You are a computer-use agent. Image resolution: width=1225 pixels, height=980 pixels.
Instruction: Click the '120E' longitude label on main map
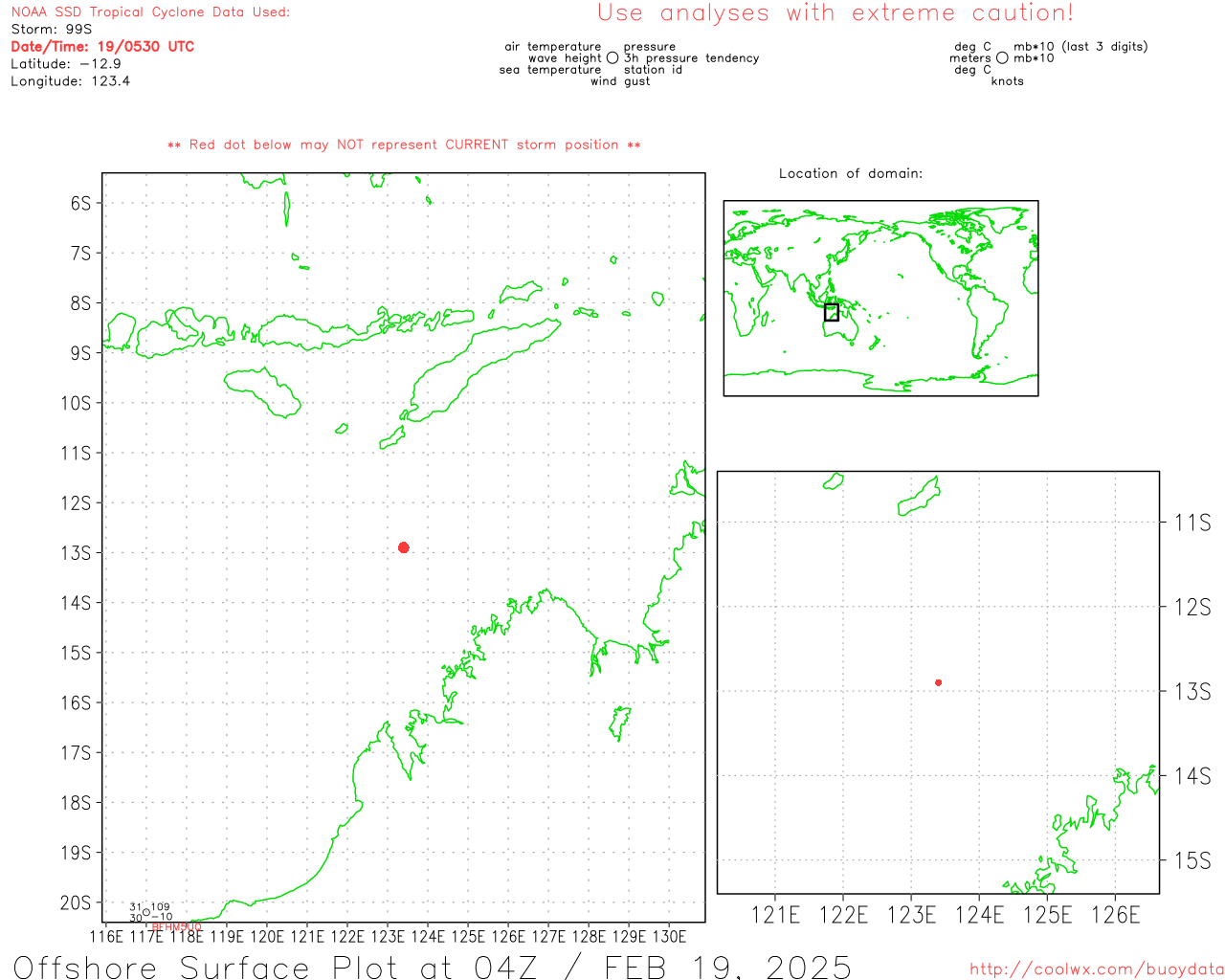pos(267,936)
